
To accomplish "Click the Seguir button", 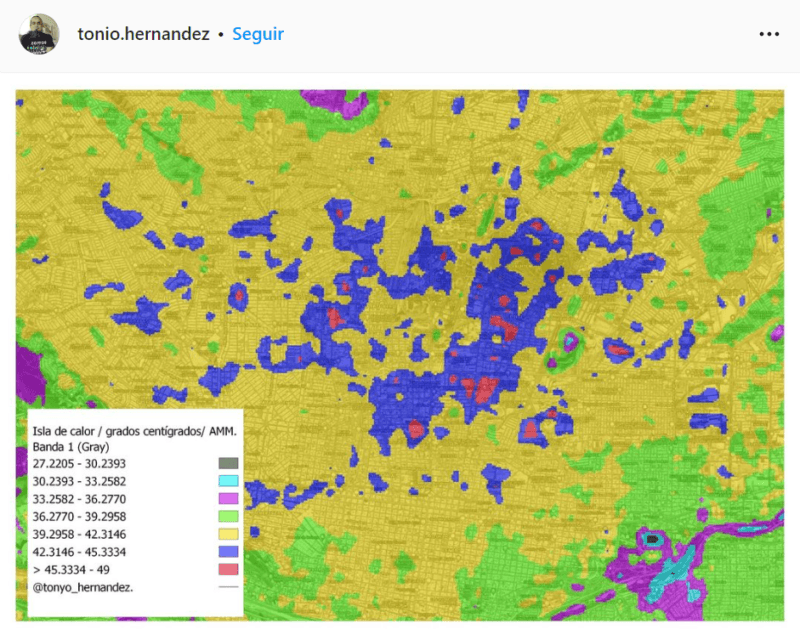I will (x=258, y=34).
